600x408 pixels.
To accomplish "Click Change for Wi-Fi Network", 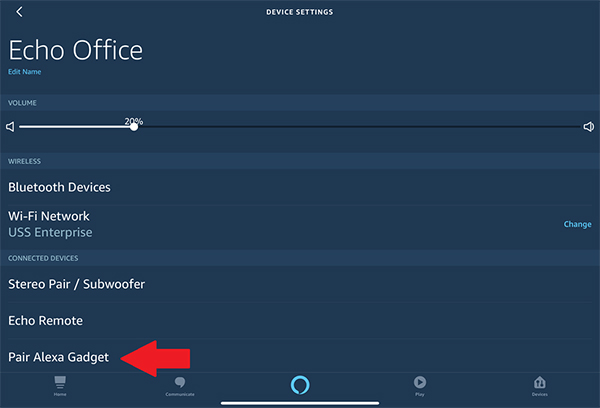I will (x=577, y=224).
